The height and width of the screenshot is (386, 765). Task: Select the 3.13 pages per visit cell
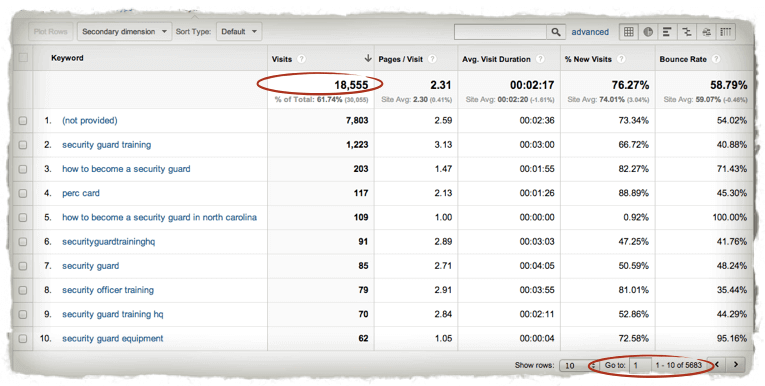click(x=443, y=145)
